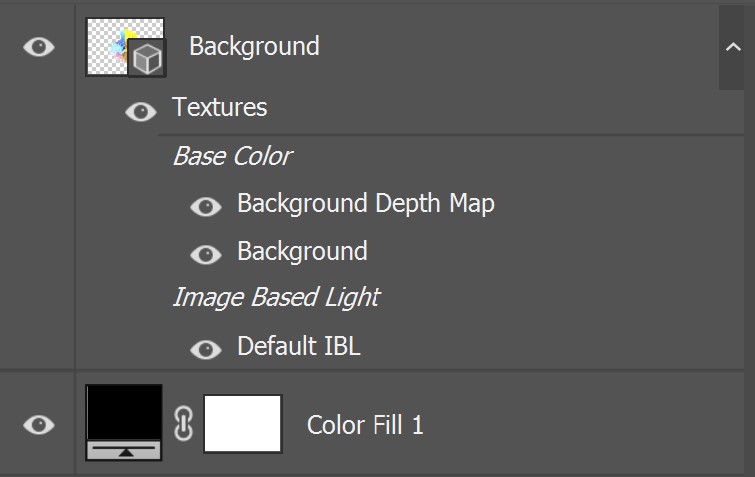The height and width of the screenshot is (477, 755).
Task: Click the 3D cube badge icon
Action: [147, 59]
